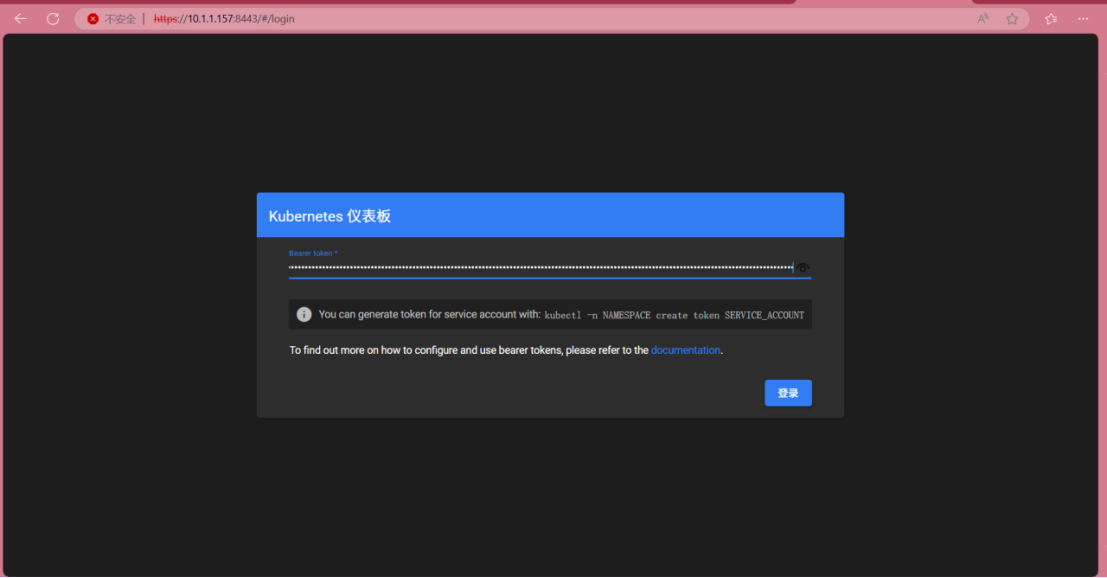This screenshot has width=1107, height=578.
Task: Add the page to favorites with the star icon
Action: click(x=1012, y=19)
